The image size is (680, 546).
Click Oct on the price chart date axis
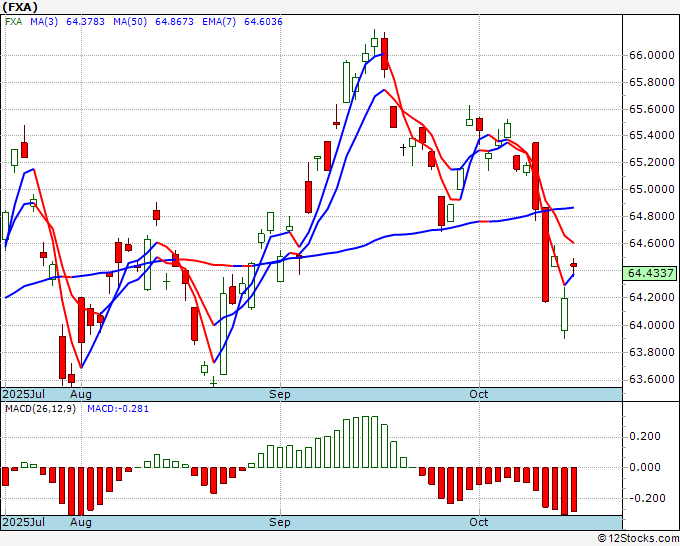tap(479, 394)
